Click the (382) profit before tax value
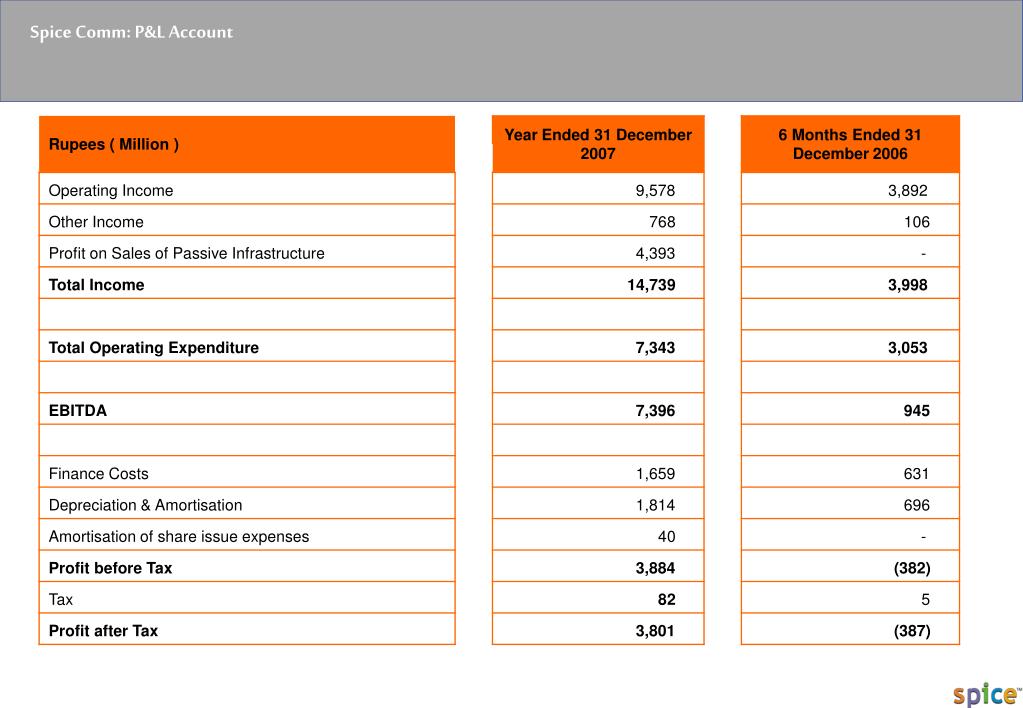The height and width of the screenshot is (708, 1023). click(x=912, y=568)
